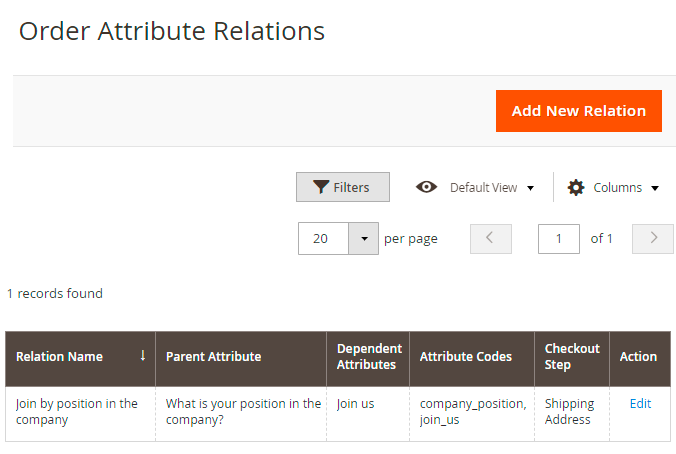Open the Filters panel
676x454 pixels.
[x=342, y=187]
